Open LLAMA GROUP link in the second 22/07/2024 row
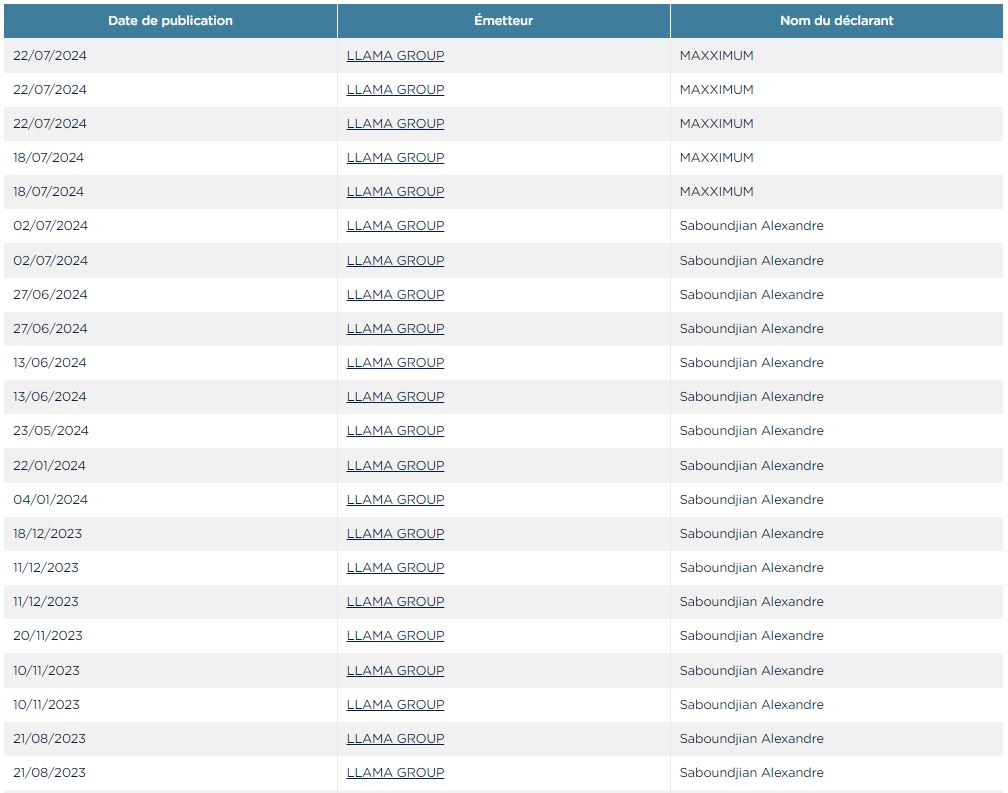The height and width of the screenshot is (793, 1008). coord(395,89)
